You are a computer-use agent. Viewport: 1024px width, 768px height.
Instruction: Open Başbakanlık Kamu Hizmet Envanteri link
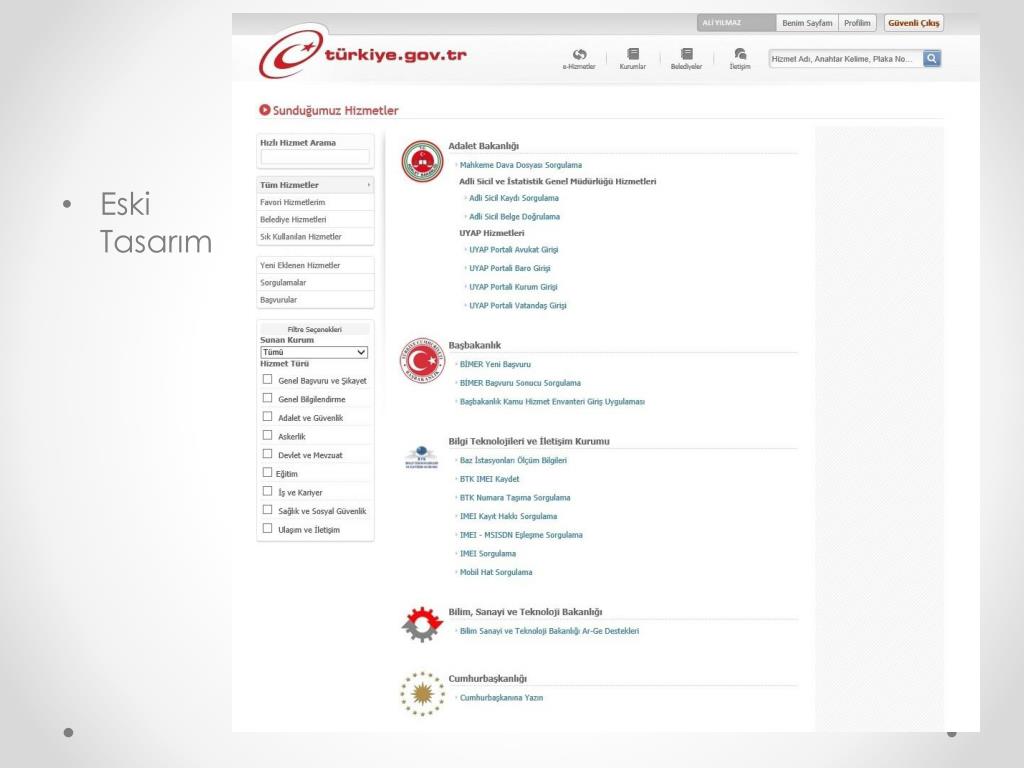(552, 402)
